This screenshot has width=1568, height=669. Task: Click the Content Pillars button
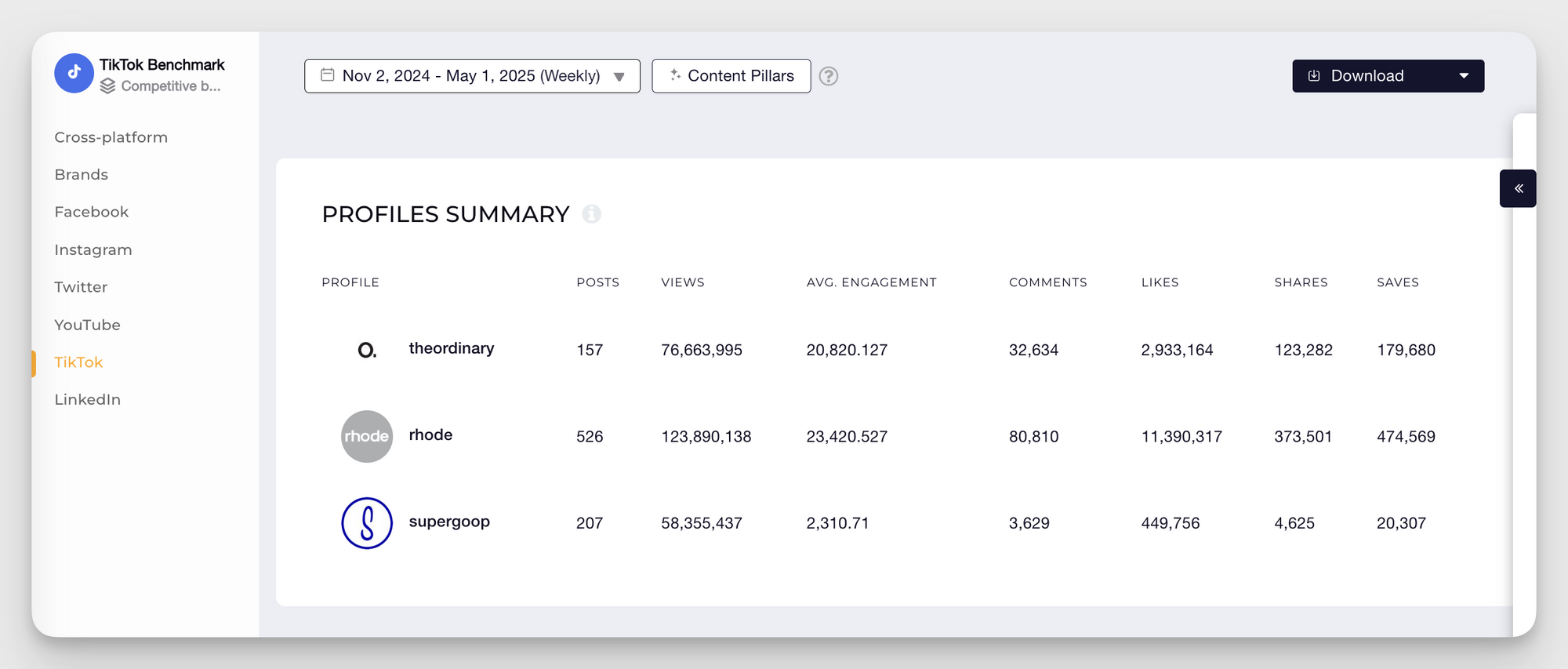[x=731, y=76]
